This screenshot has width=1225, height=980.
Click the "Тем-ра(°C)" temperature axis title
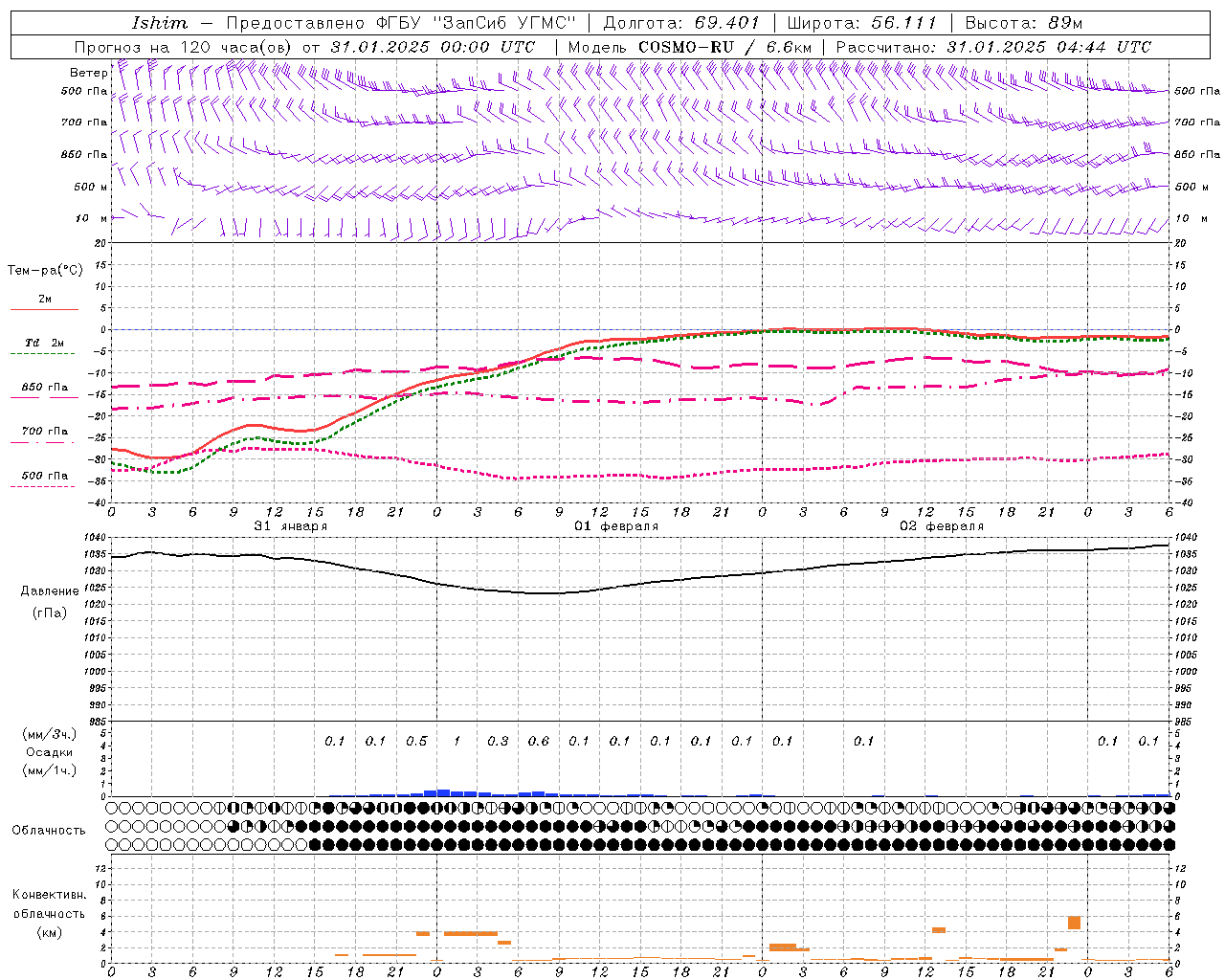pyautogui.click(x=45, y=271)
